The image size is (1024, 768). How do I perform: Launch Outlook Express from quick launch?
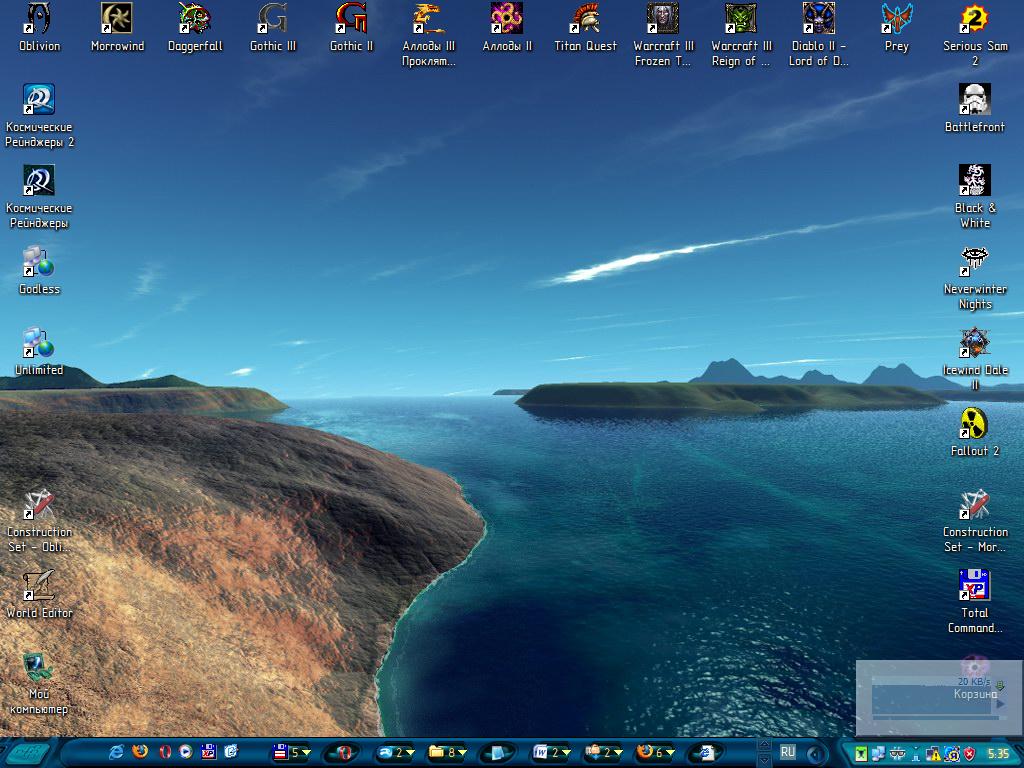point(231,752)
